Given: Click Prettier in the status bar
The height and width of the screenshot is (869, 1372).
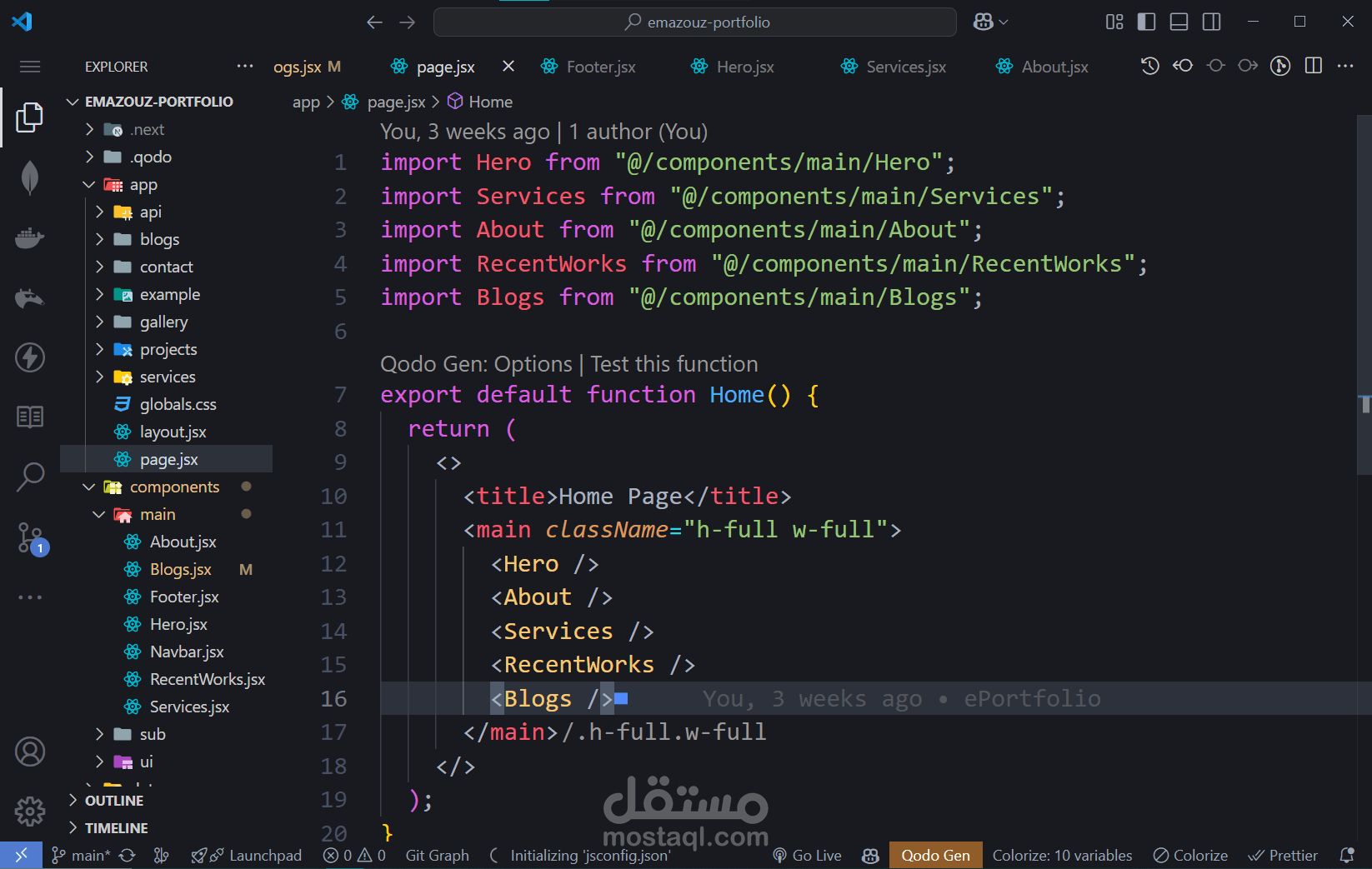Looking at the screenshot, I should click(x=1283, y=856).
